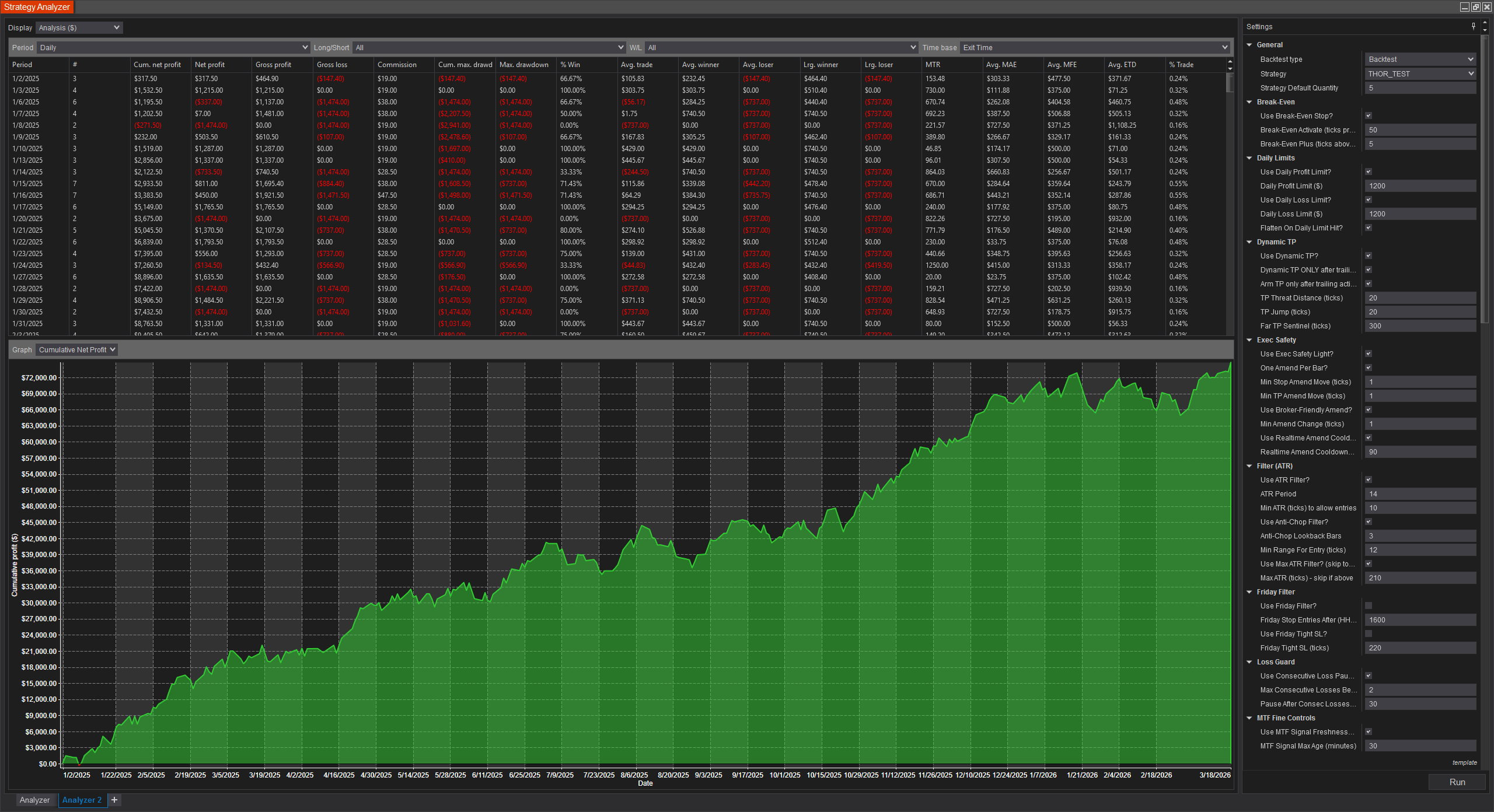The height and width of the screenshot is (812, 1494).
Task: Toggle Use Dynamic TP checkbox
Action: click(x=1369, y=256)
